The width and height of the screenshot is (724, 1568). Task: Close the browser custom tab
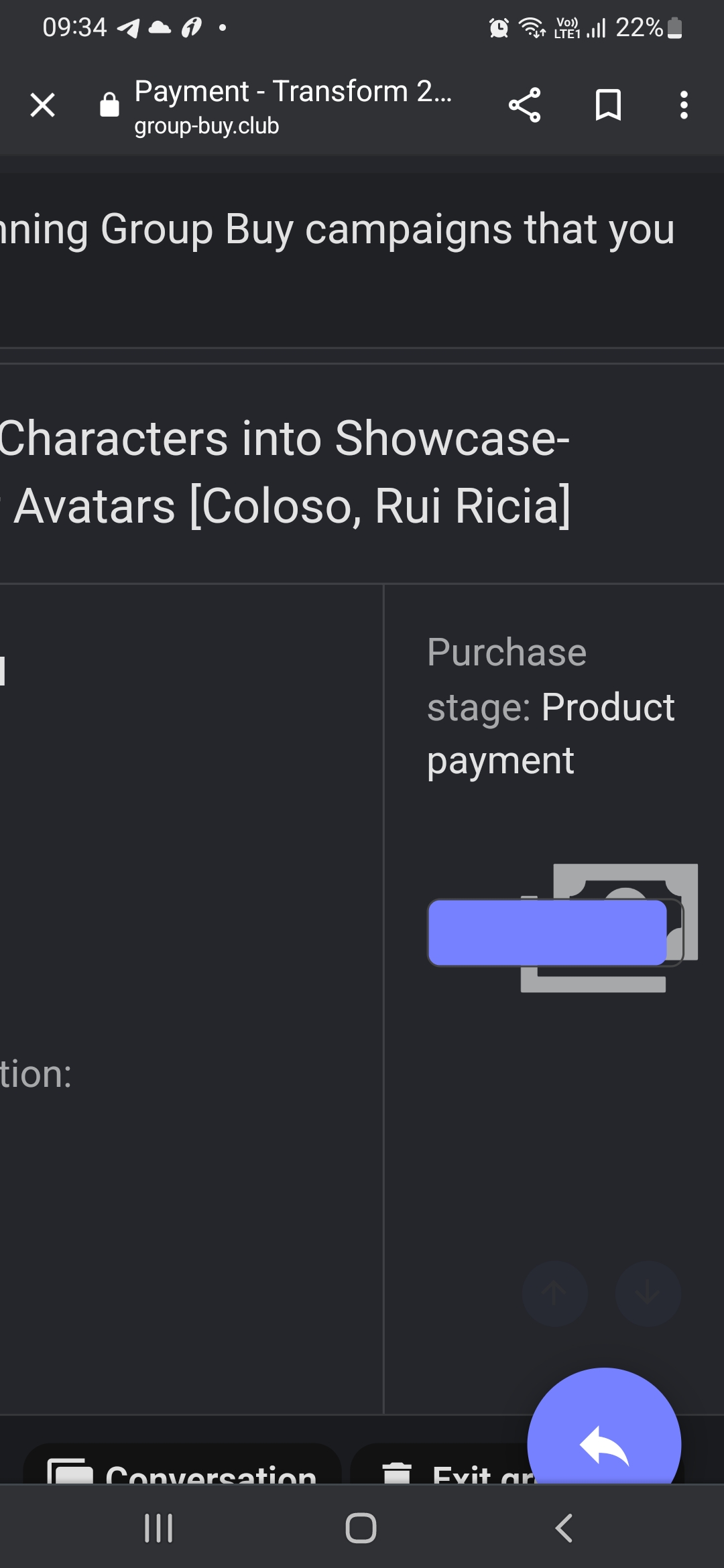(x=43, y=105)
